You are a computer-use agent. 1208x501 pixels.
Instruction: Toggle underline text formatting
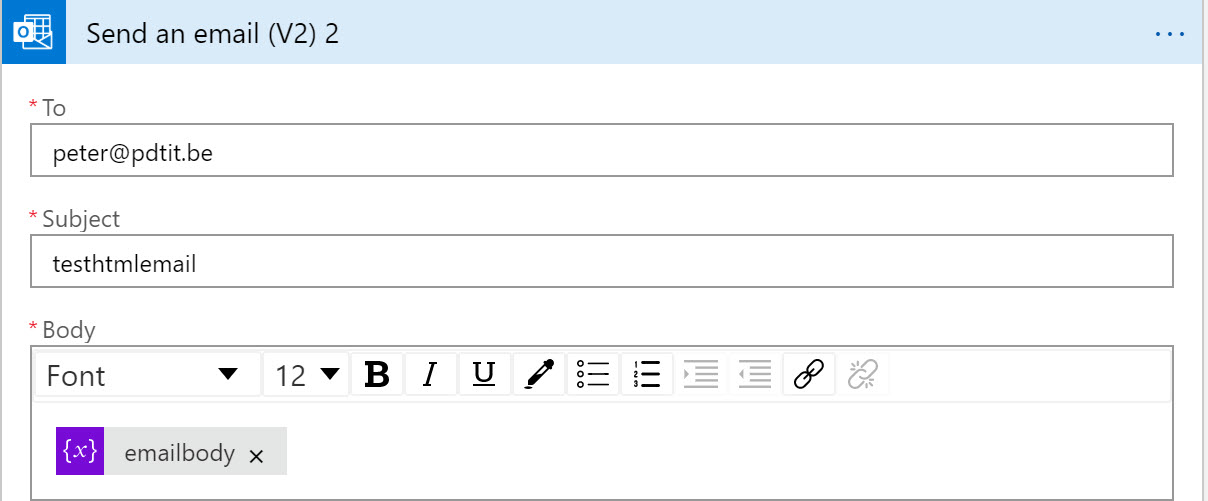[484, 375]
